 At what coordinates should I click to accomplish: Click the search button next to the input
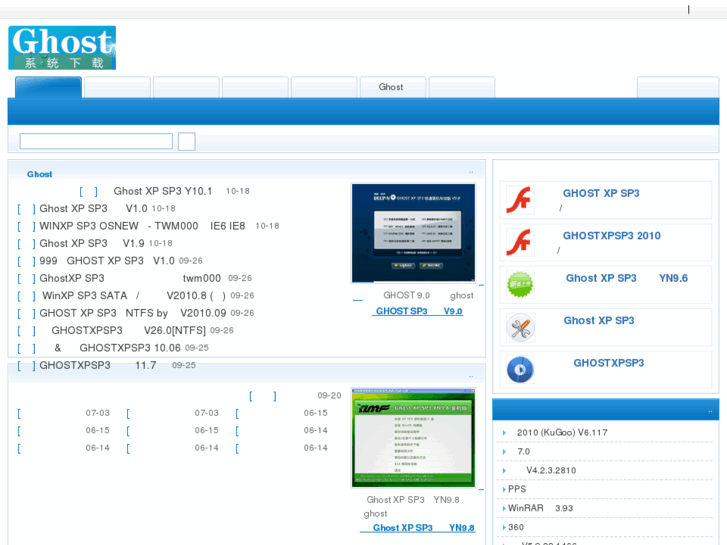point(186,141)
